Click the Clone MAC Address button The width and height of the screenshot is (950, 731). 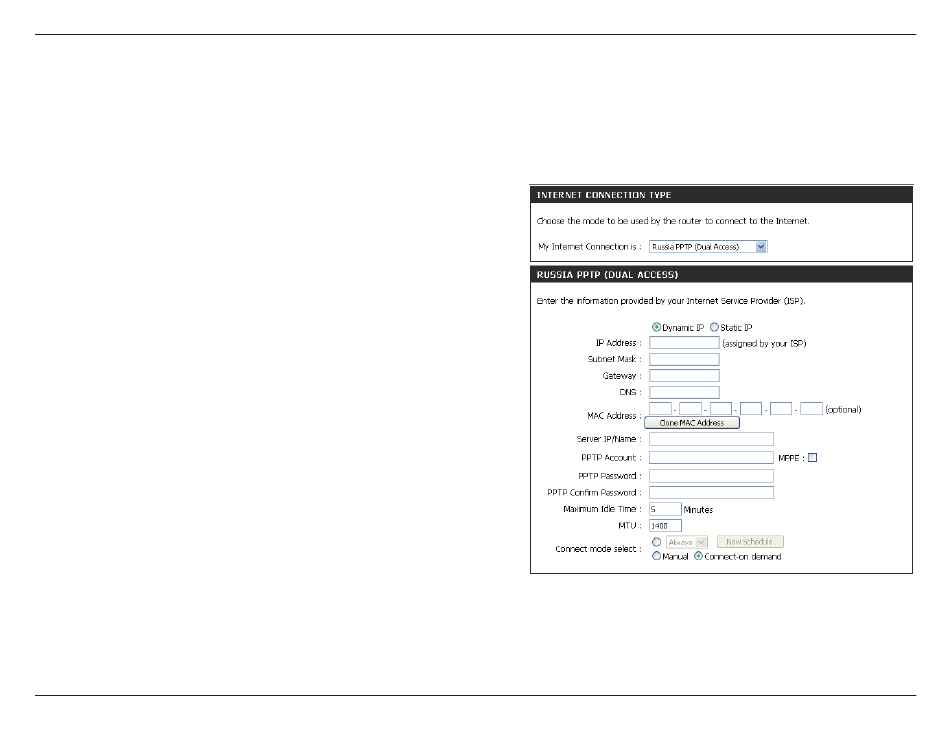[x=692, y=423]
